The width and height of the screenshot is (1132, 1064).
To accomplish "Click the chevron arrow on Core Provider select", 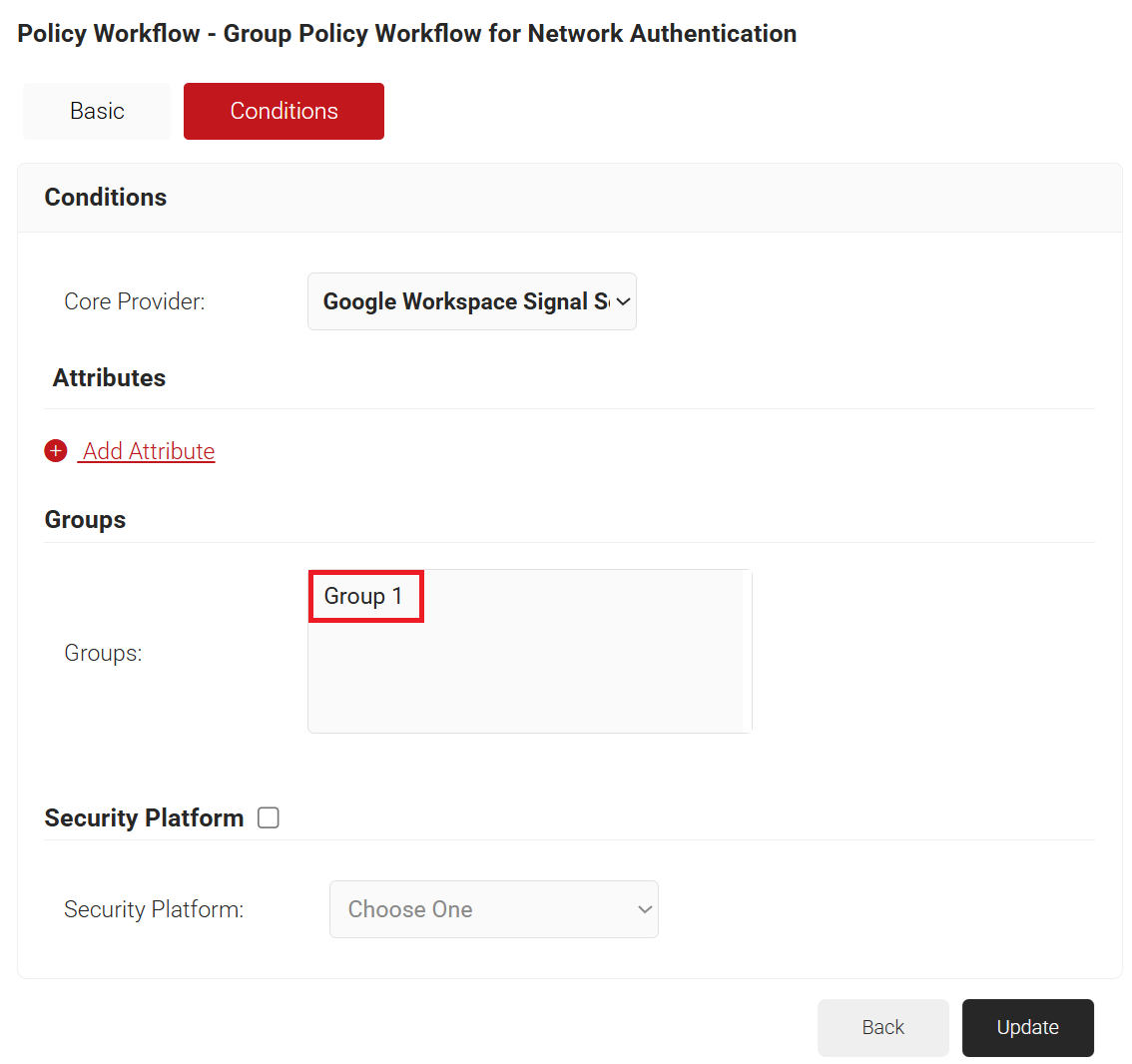I will tap(623, 301).
